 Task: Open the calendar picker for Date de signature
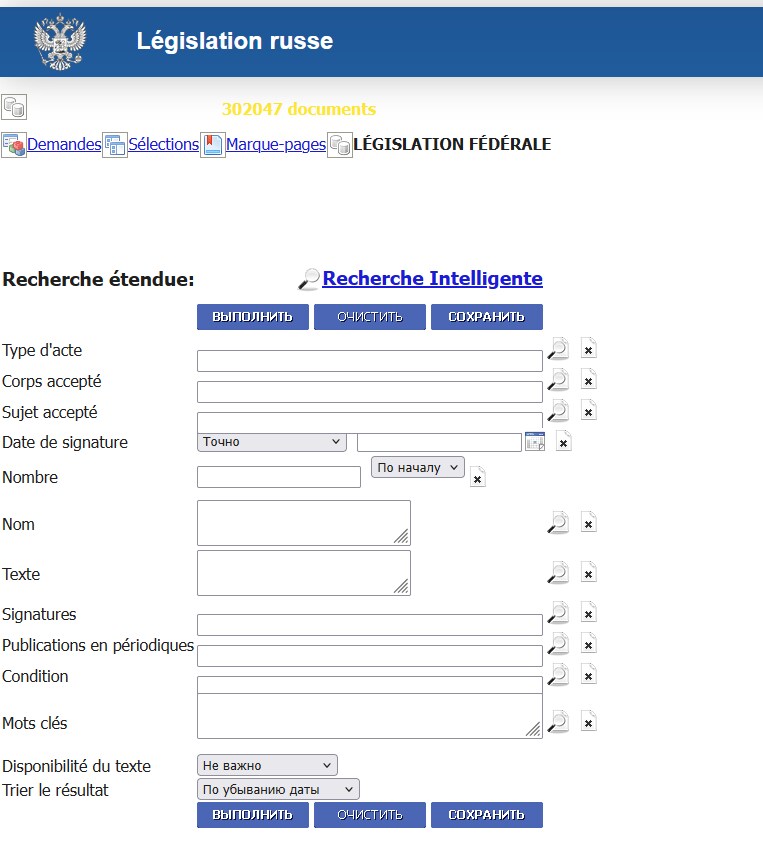point(535,442)
